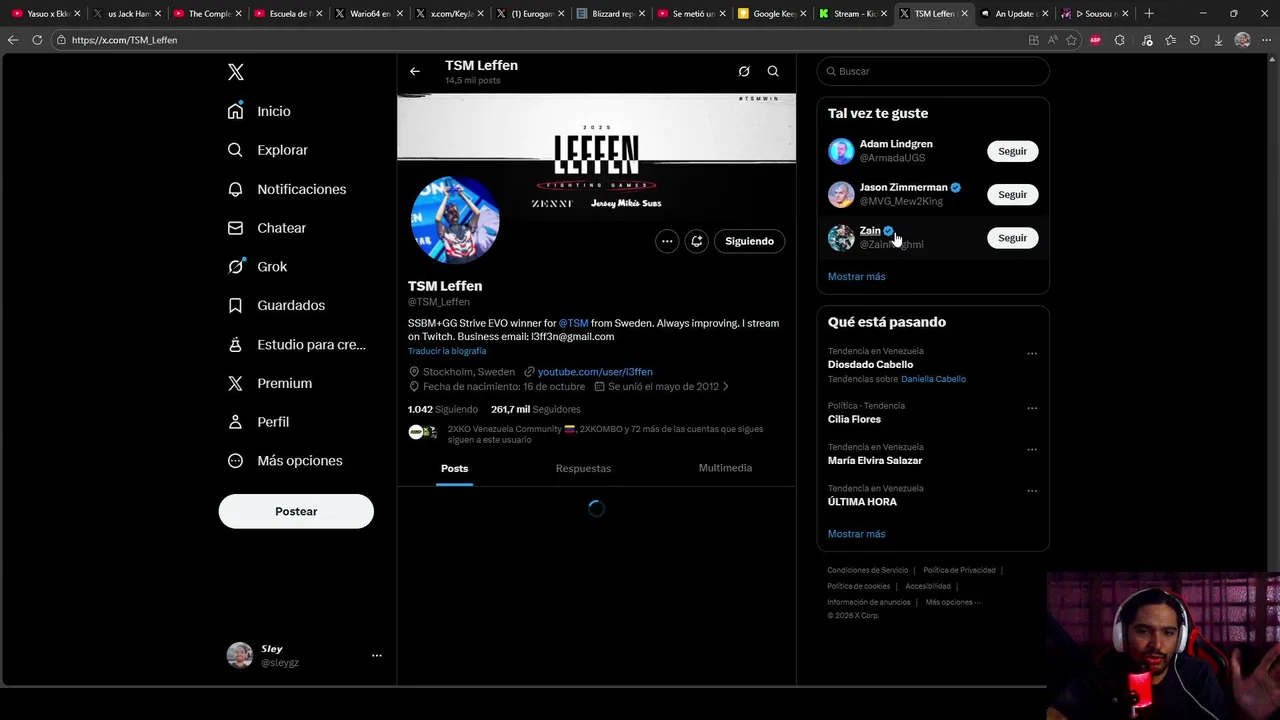The height and width of the screenshot is (720, 1280).
Task: Follow Zain with Seguir
Action: point(1012,238)
